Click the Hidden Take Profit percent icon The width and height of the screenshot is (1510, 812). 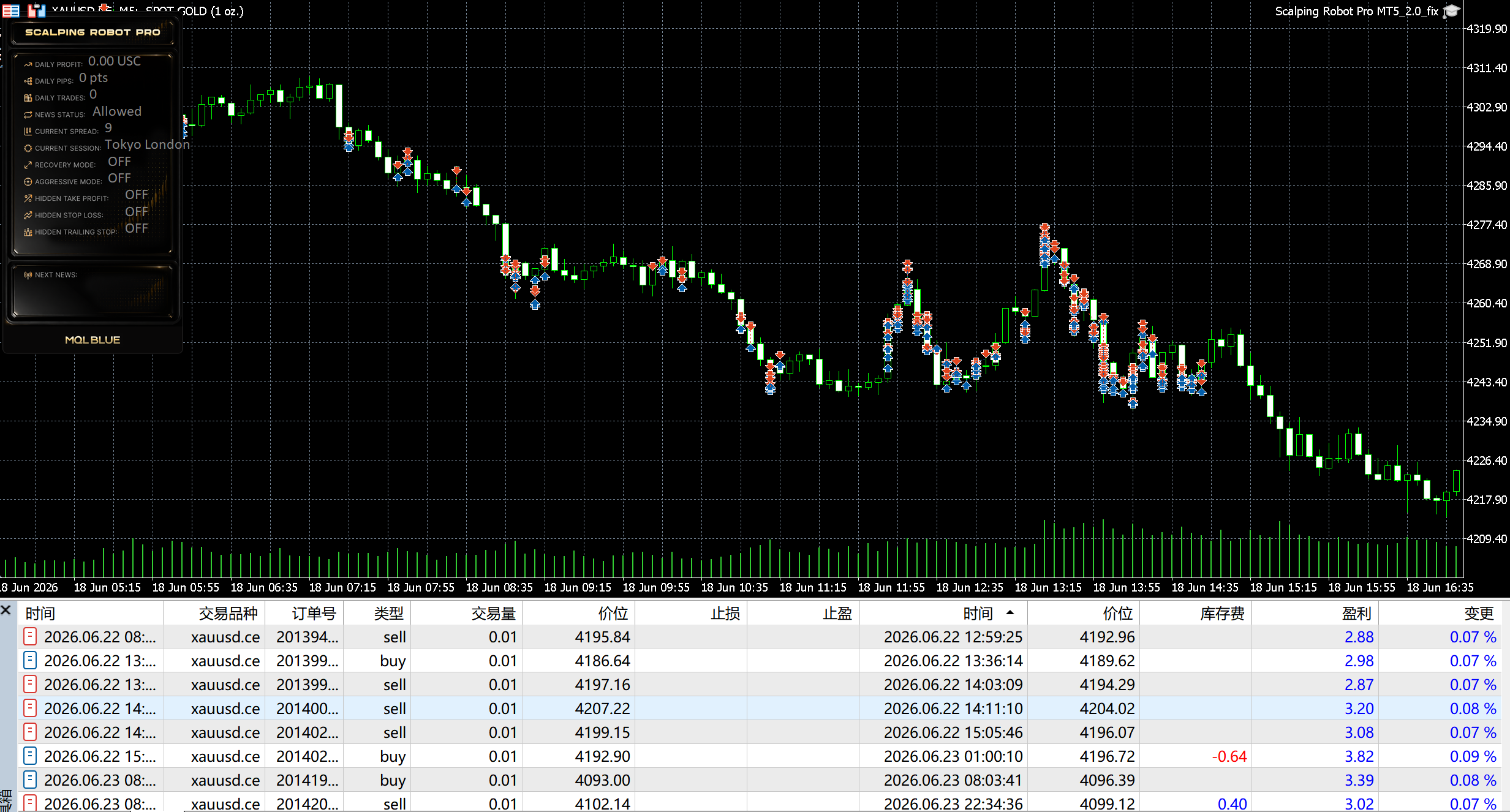pyautogui.click(x=28, y=198)
